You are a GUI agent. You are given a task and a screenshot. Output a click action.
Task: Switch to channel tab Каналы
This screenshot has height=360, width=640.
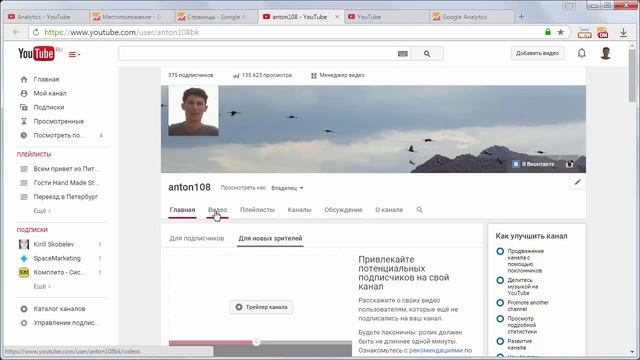pos(299,210)
